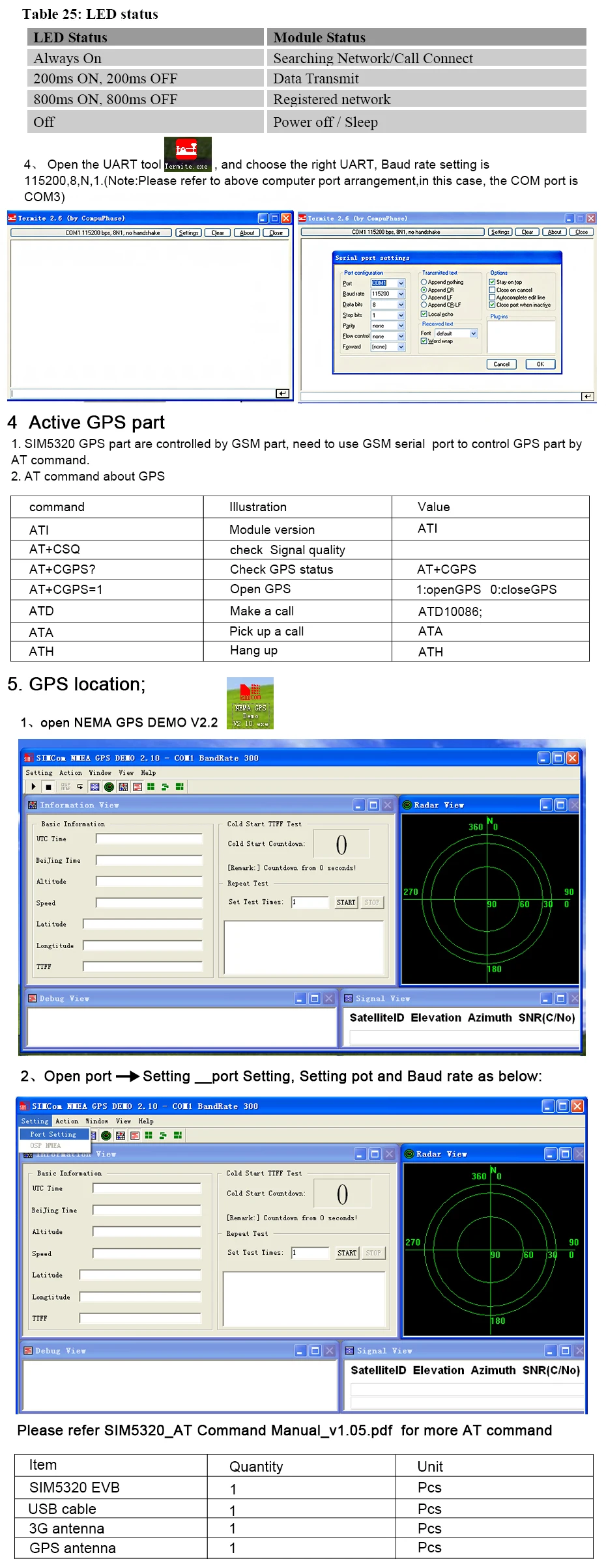Uncheck the Stay on top option

(493, 282)
